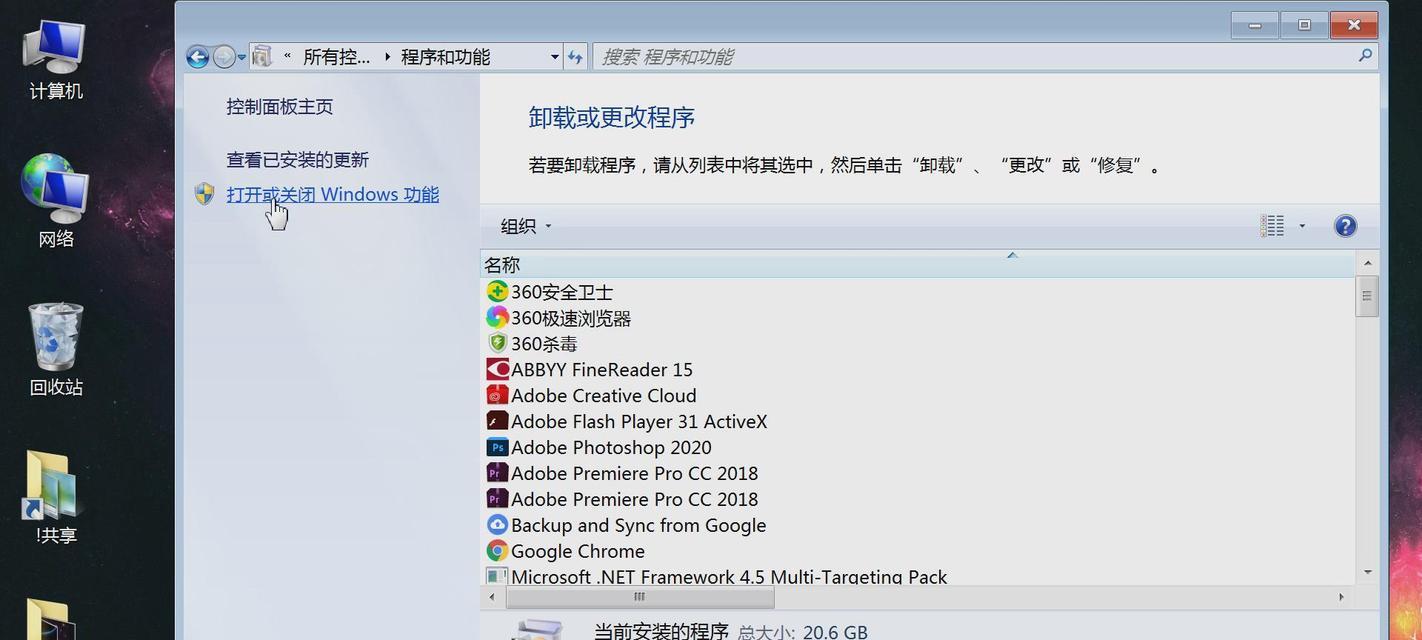Click the back navigation arrow
The width and height of the screenshot is (1422, 640).
[197, 57]
